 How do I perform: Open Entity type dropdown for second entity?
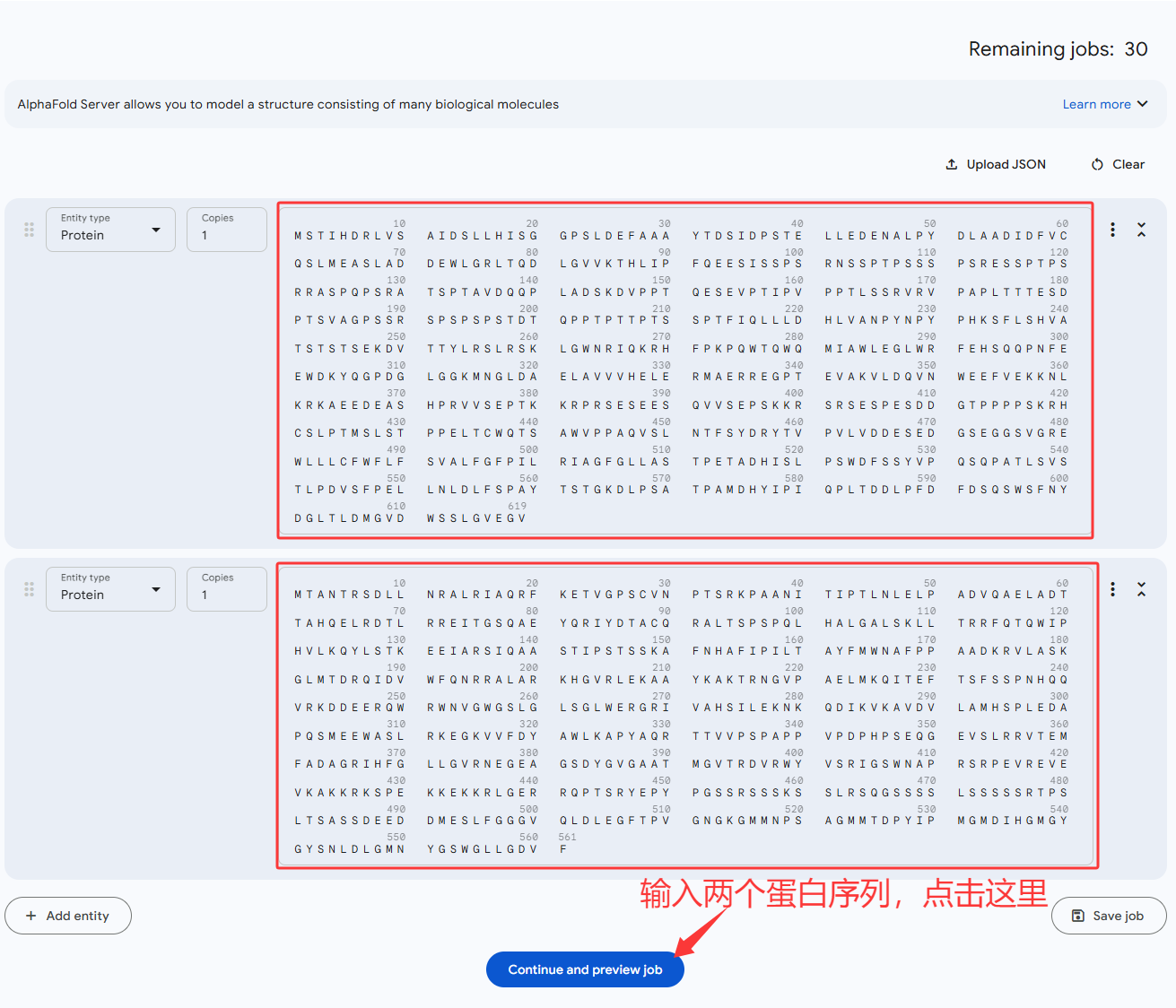(110, 589)
